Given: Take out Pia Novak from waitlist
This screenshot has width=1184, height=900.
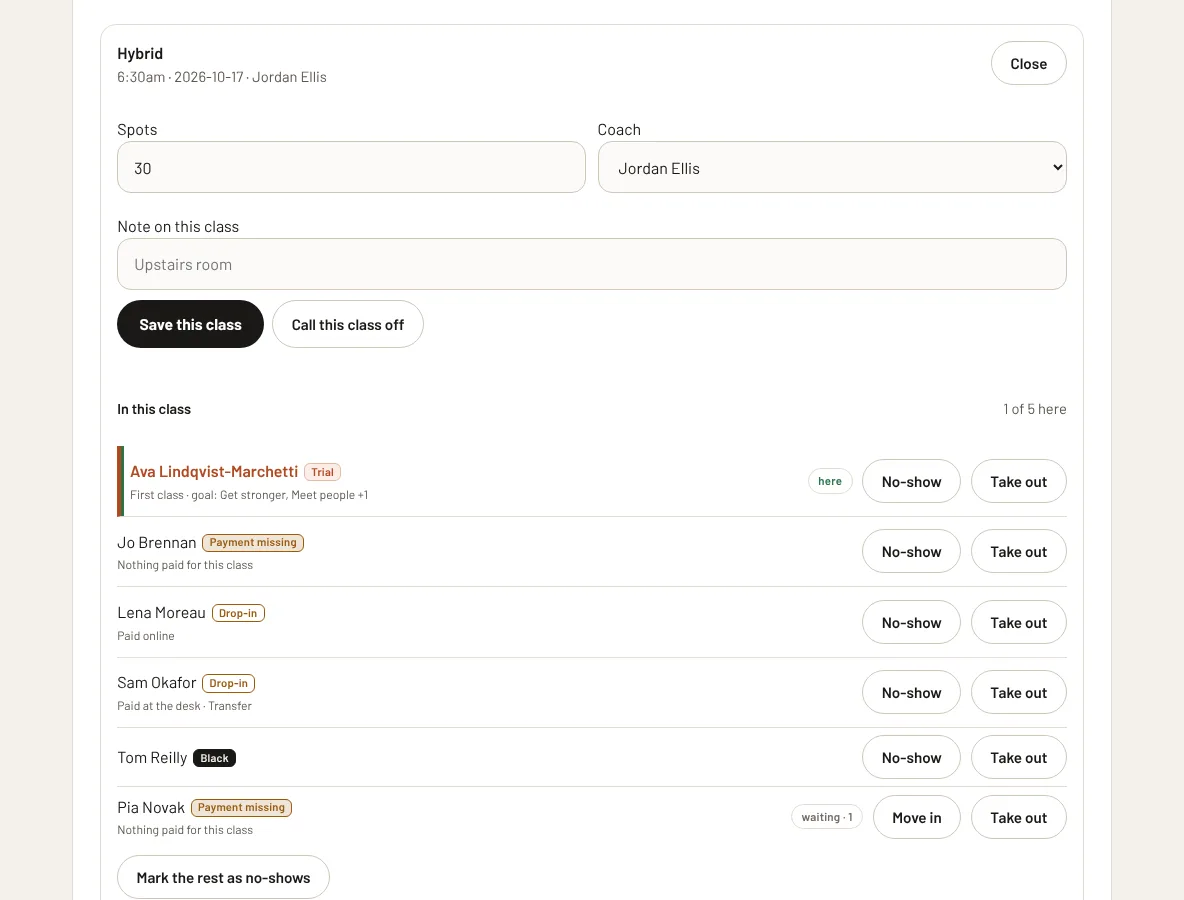Looking at the screenshot, I should pyautogui.click(x=1019, y=817).
